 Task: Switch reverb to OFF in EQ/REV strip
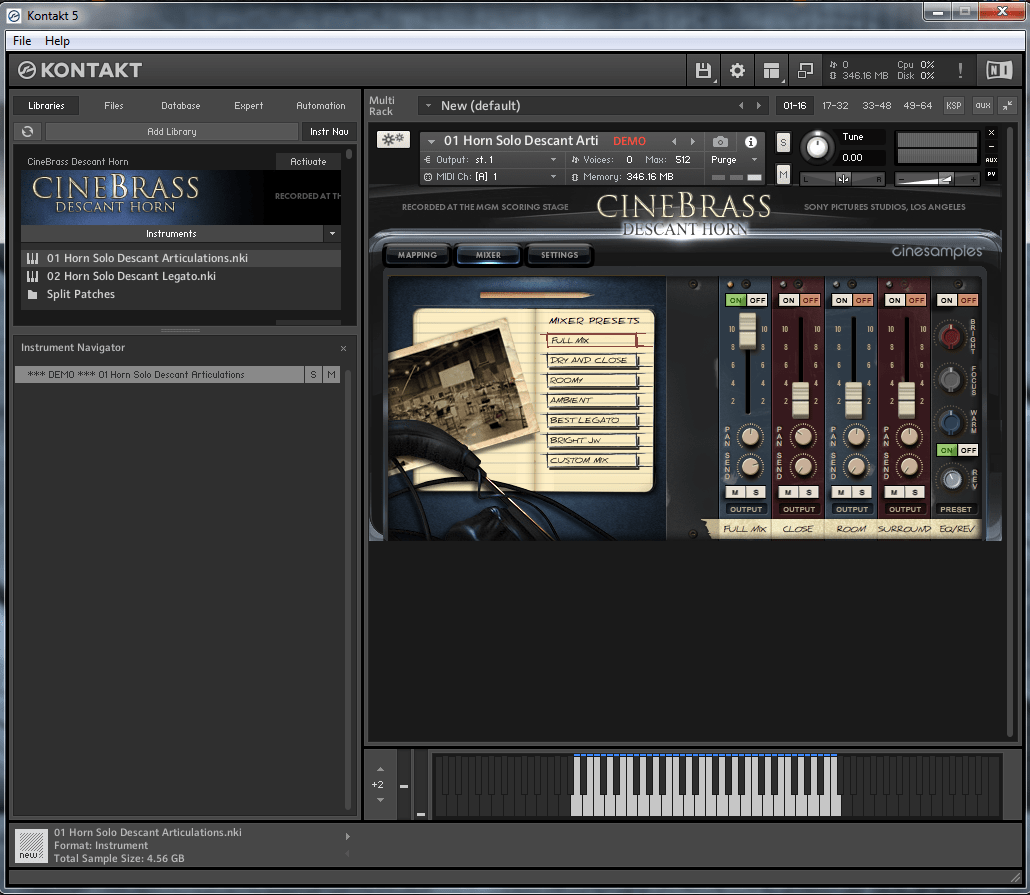coord(968,450)
